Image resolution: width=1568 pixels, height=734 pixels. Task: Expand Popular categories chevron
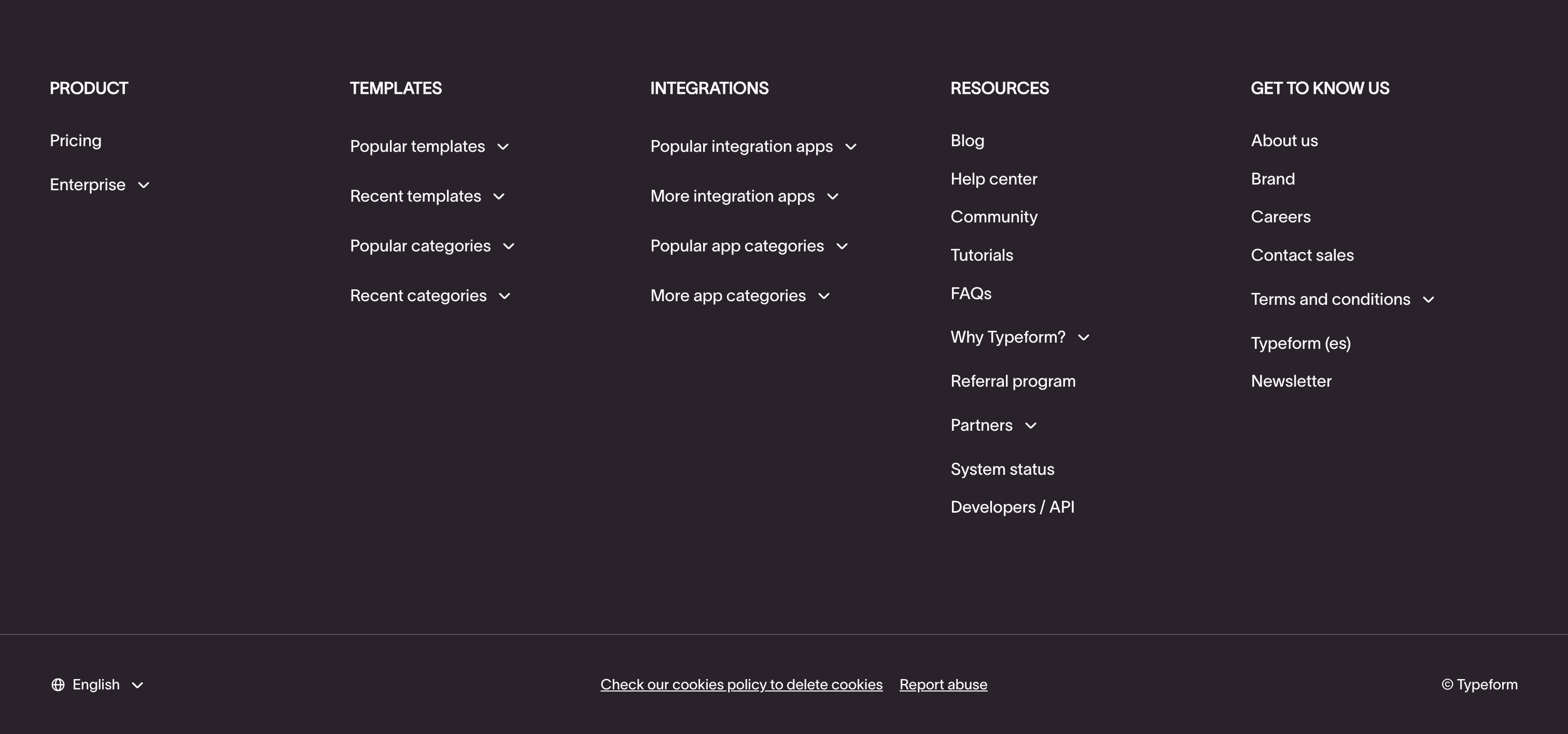click(x=508, y=247)
